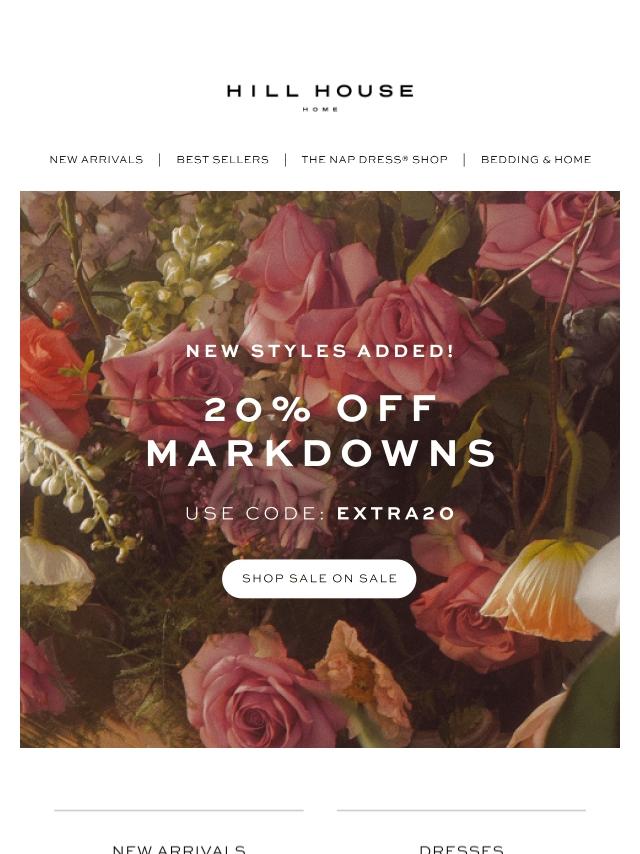Viewport: 640px width, 854px height.
Task: Open the Bedding & Home link
Action: pyautogui.click(x=536, y=160)
